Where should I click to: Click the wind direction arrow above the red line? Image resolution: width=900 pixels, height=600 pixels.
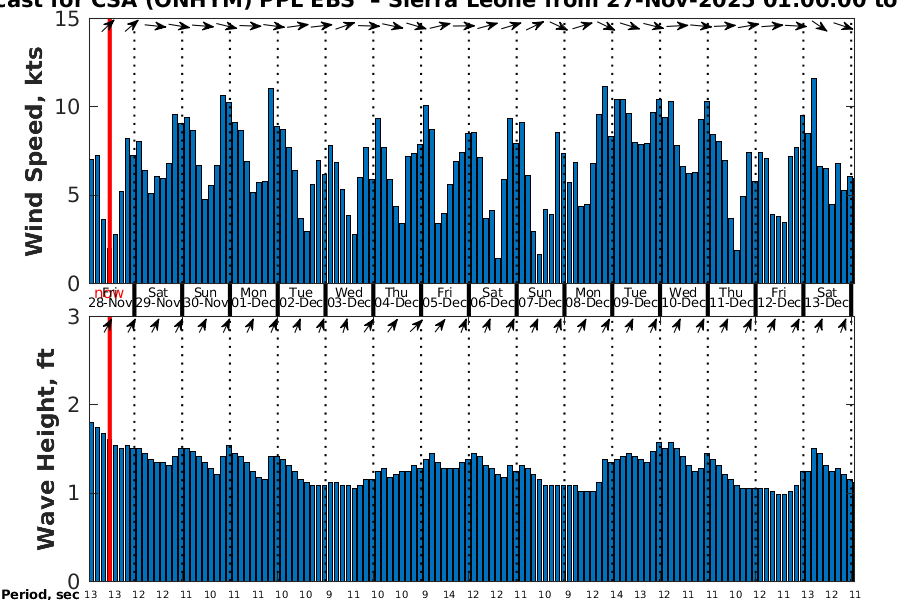[x=108, y=24]
